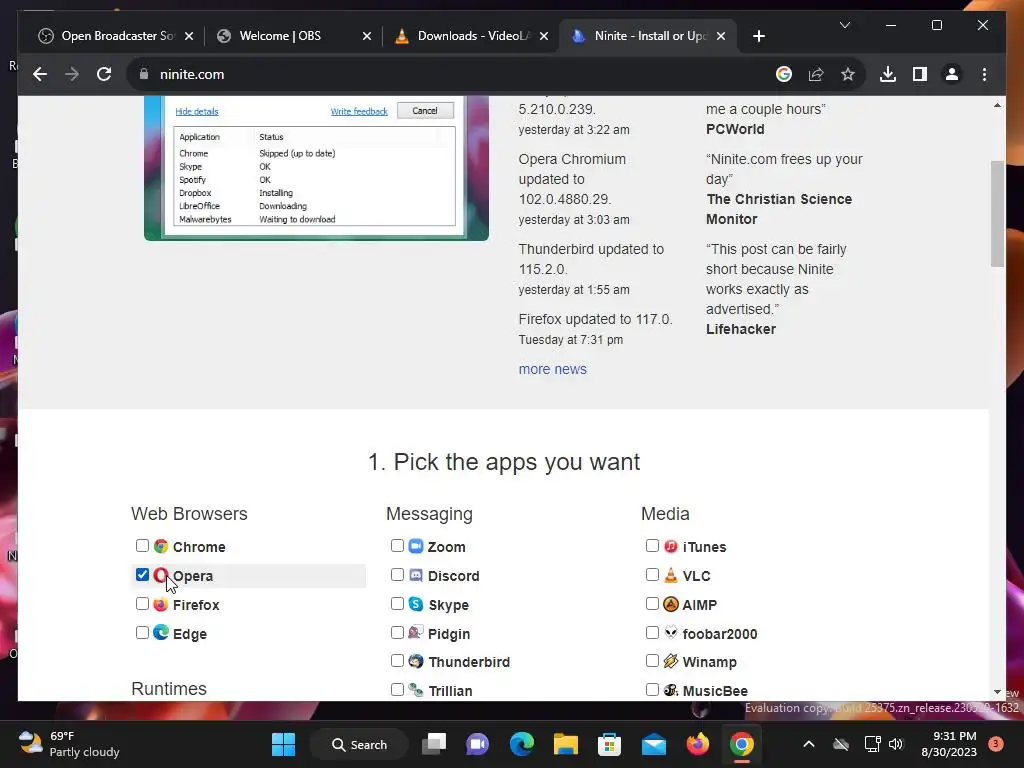Click the Pidgin app icon in the Messaging list
This screenshot has width=1024, height=768.
416,633
